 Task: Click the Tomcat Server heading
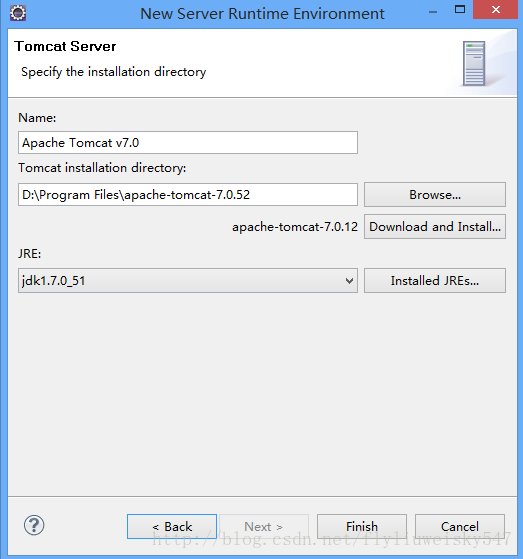pyautogui.click(x=65, y=46)
